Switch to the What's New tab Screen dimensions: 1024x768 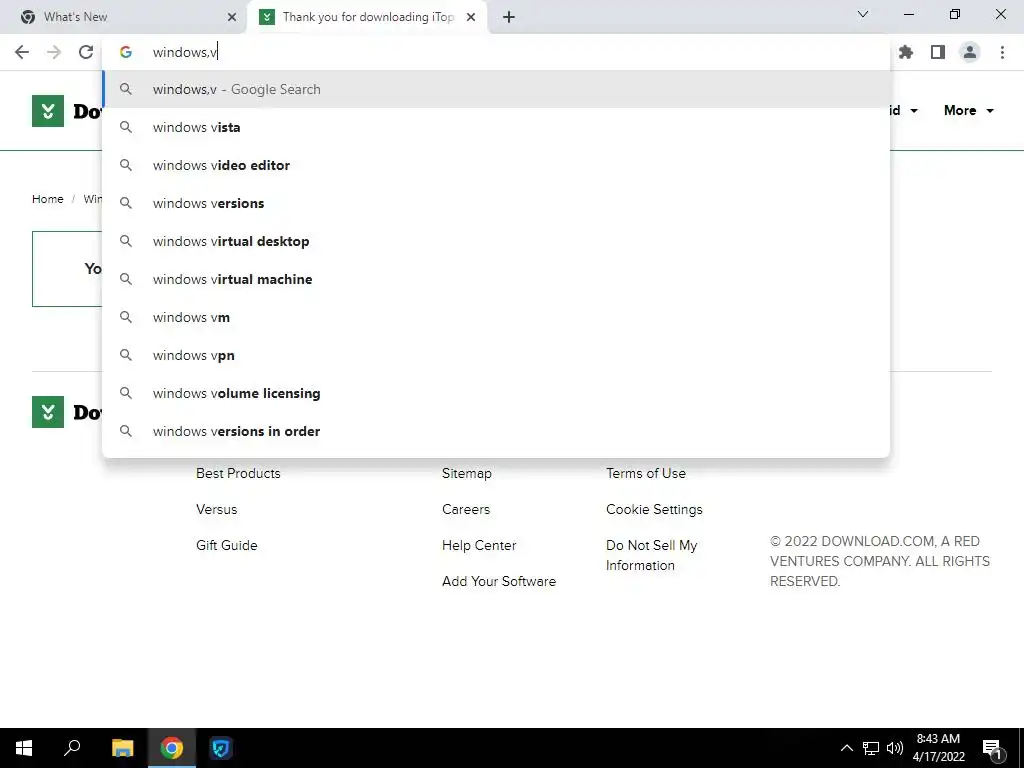123,17
